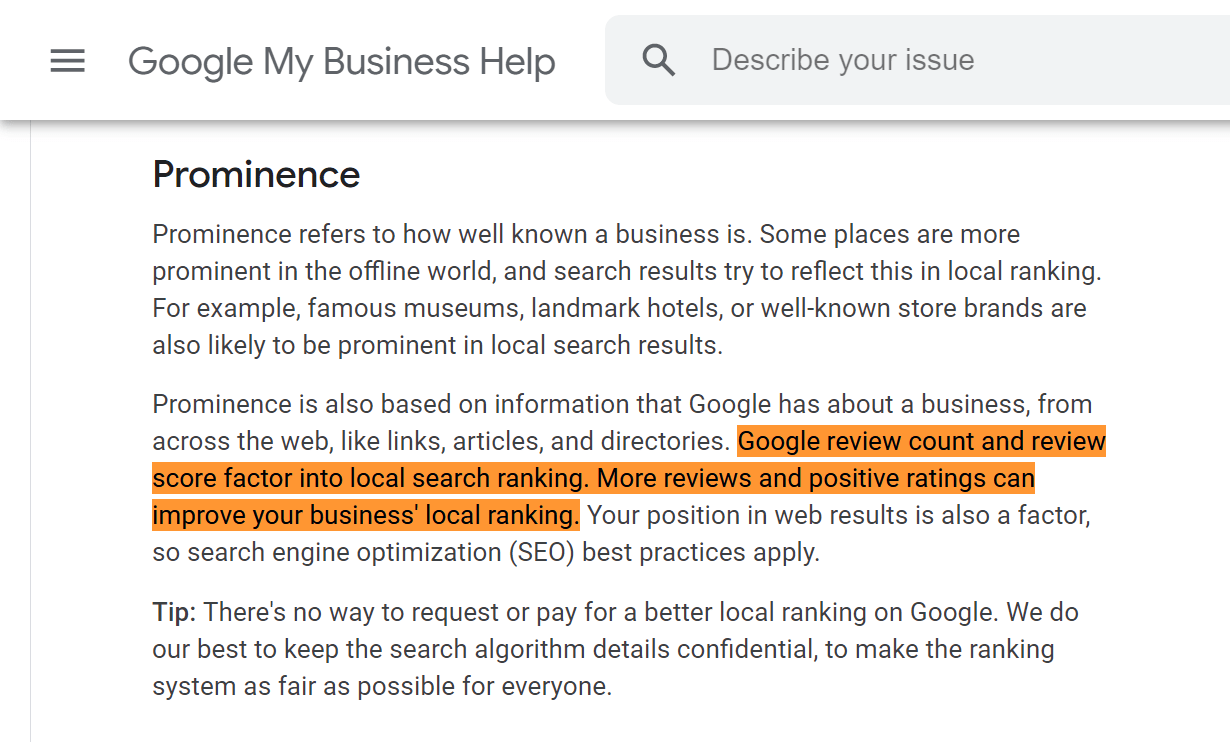Image resolution: width=1230 pixels, height=742 pixels.
Task: Open the hamburger main menu
Action: coord(68,61)
